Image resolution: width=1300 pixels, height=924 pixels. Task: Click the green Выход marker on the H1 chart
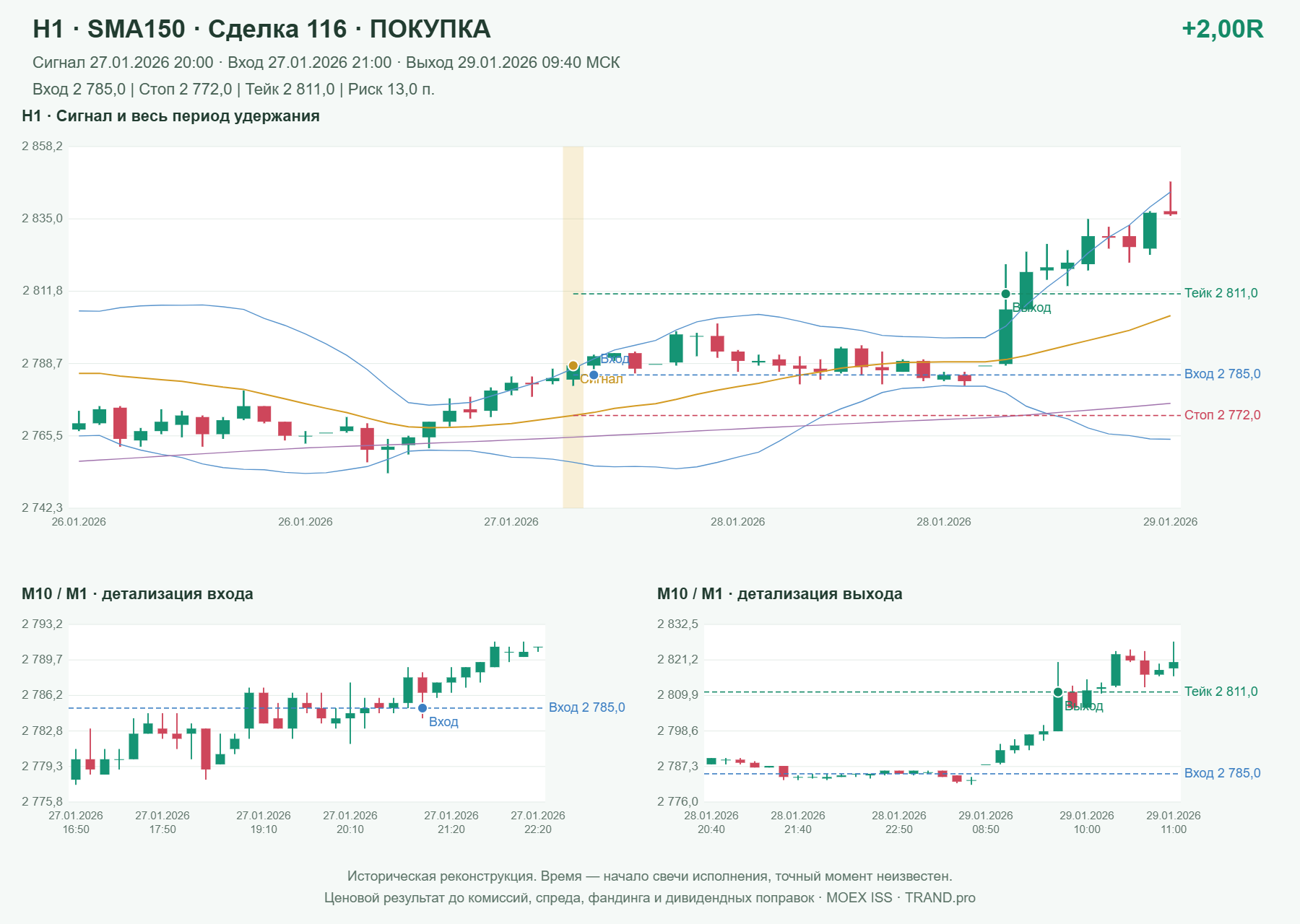click(1005, 294)
